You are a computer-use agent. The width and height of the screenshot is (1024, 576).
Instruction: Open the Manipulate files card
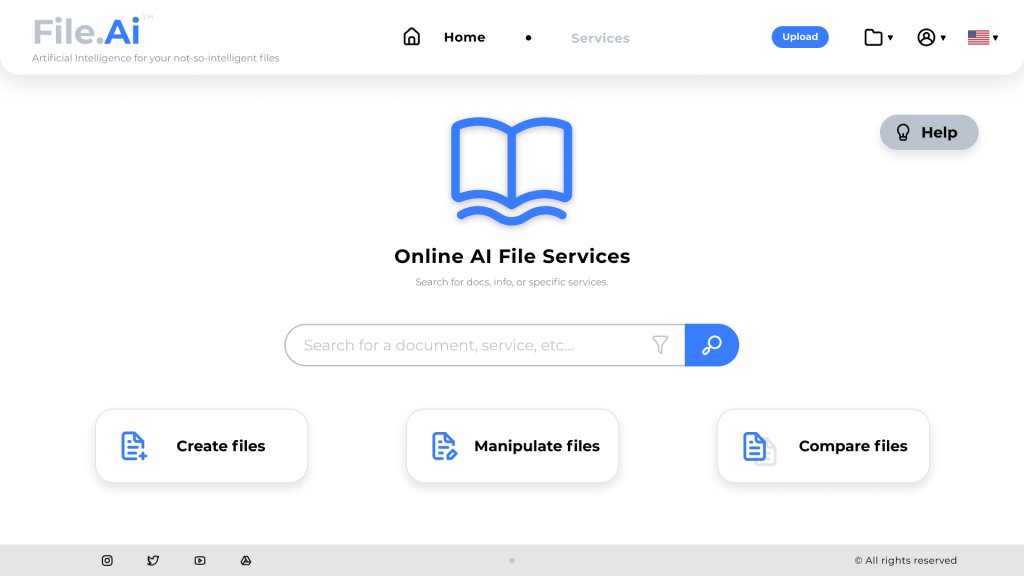[x=512, y=446]
